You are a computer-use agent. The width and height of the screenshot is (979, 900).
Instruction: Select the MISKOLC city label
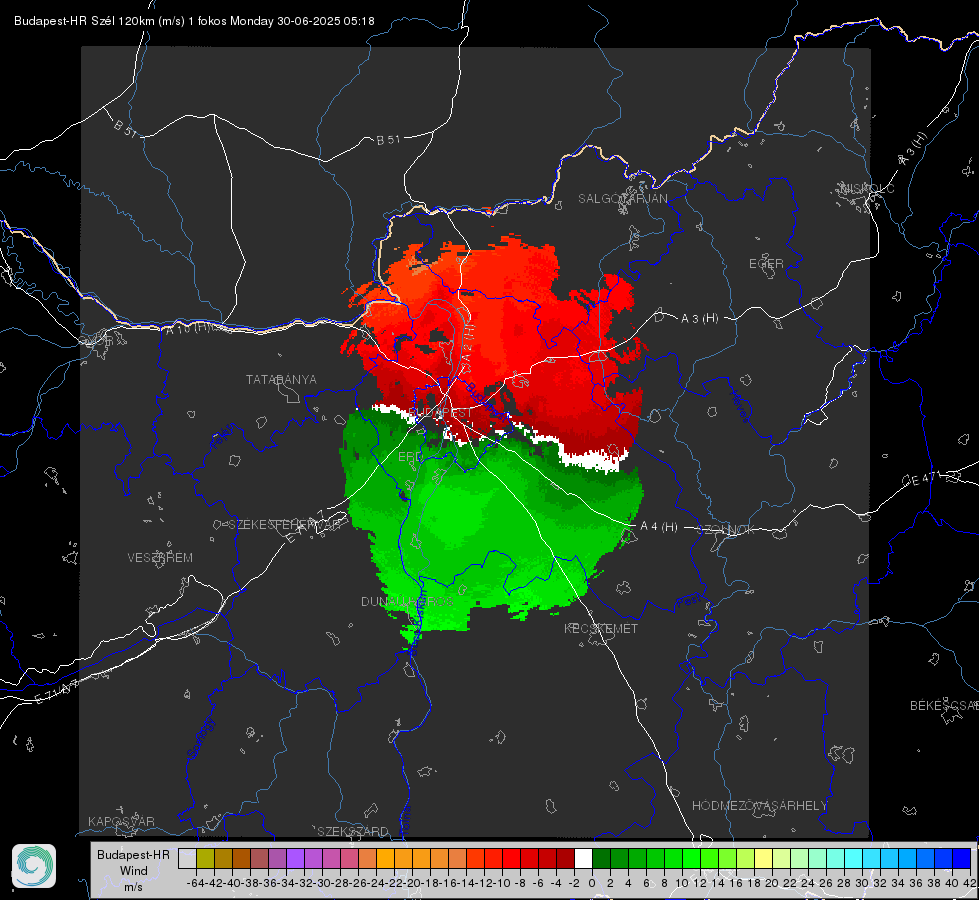tap(867, 188)
